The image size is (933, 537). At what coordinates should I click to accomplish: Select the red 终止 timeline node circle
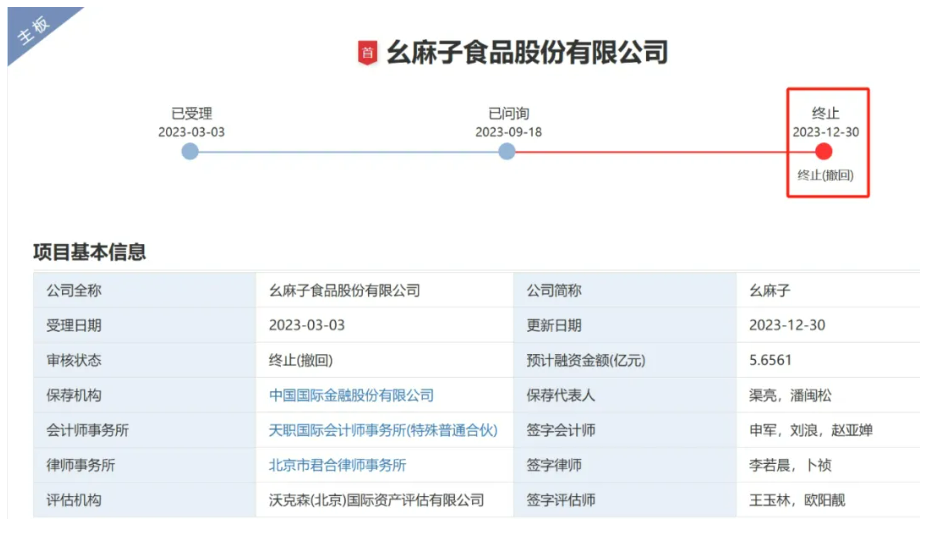[824, 151]
